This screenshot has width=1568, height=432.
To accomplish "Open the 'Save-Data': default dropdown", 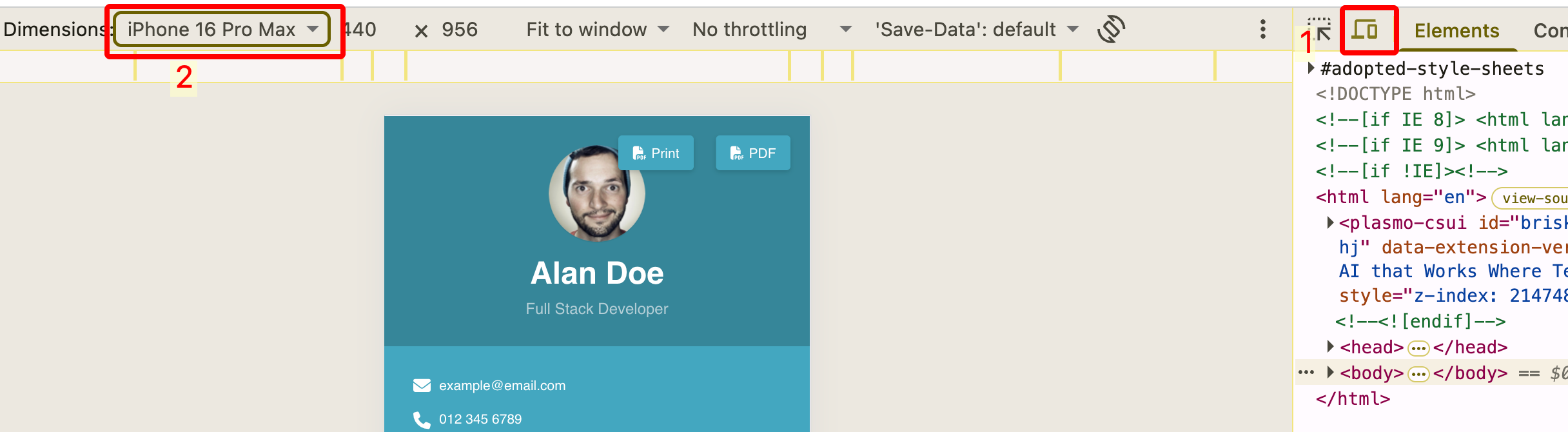I will [976, 29].
